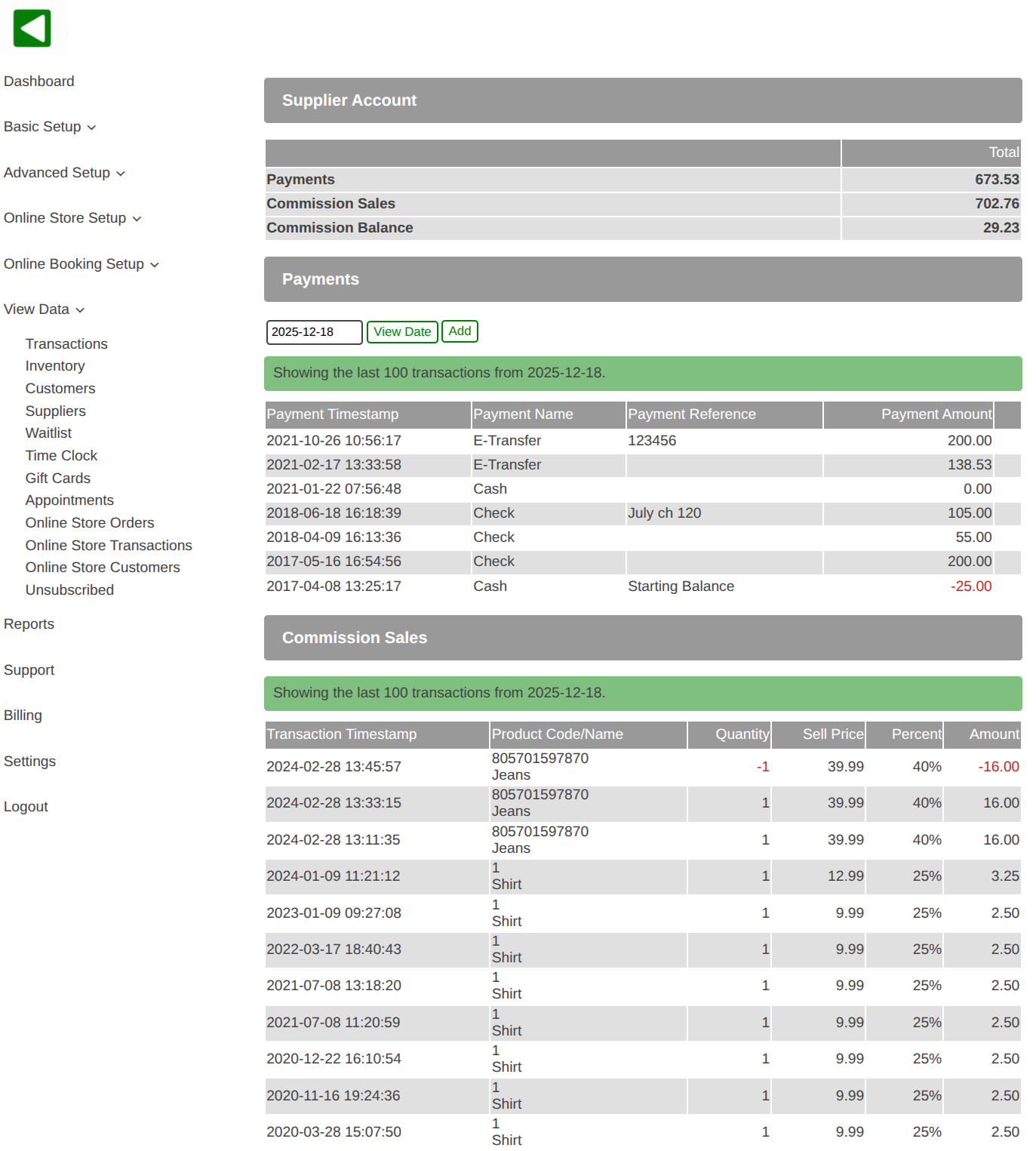Expand the Basic Setup menu
Viewport: 1036px width, 1151px height.
click(50, 127)
